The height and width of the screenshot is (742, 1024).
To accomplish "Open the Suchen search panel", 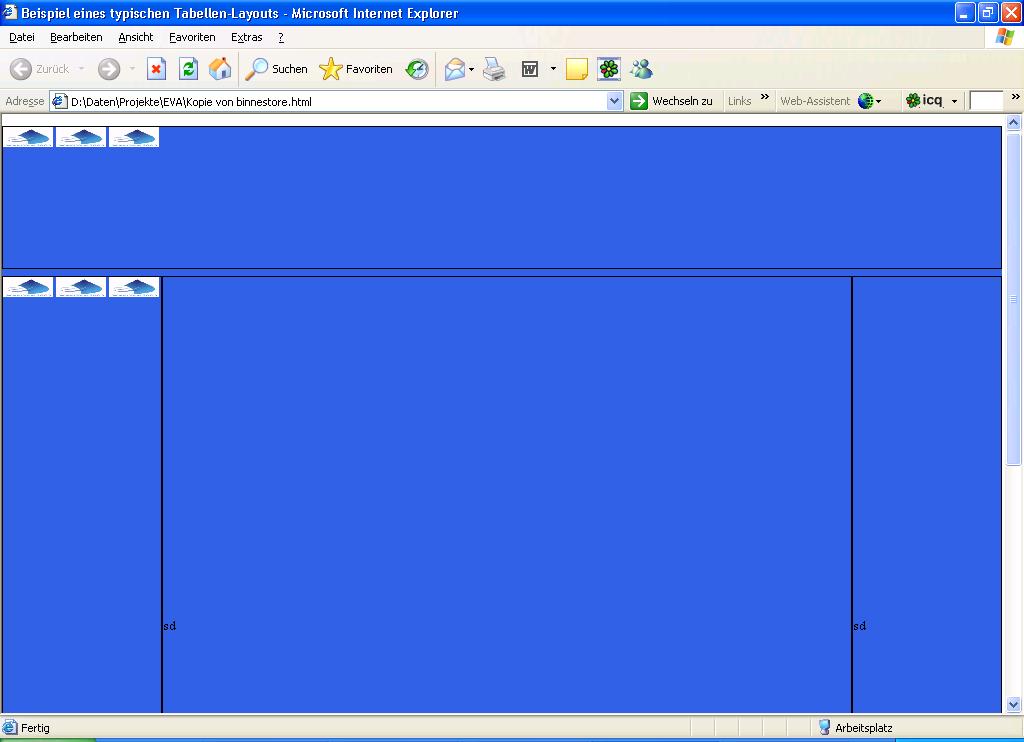I will coord(277,69).
